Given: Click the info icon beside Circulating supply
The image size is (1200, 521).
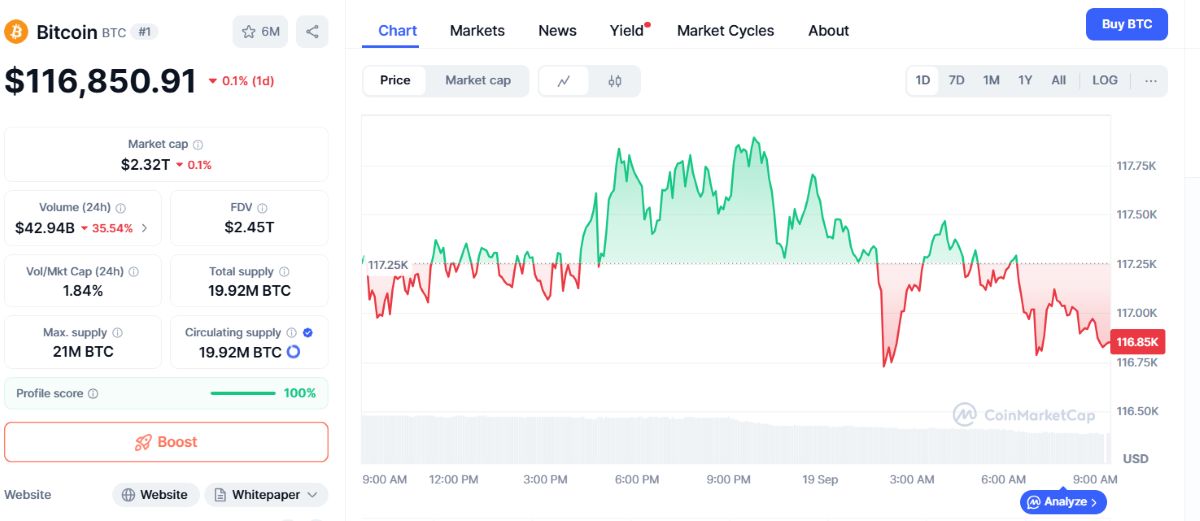Looking at the screenshot, I should pyautogui.click(x=291, y=333).
